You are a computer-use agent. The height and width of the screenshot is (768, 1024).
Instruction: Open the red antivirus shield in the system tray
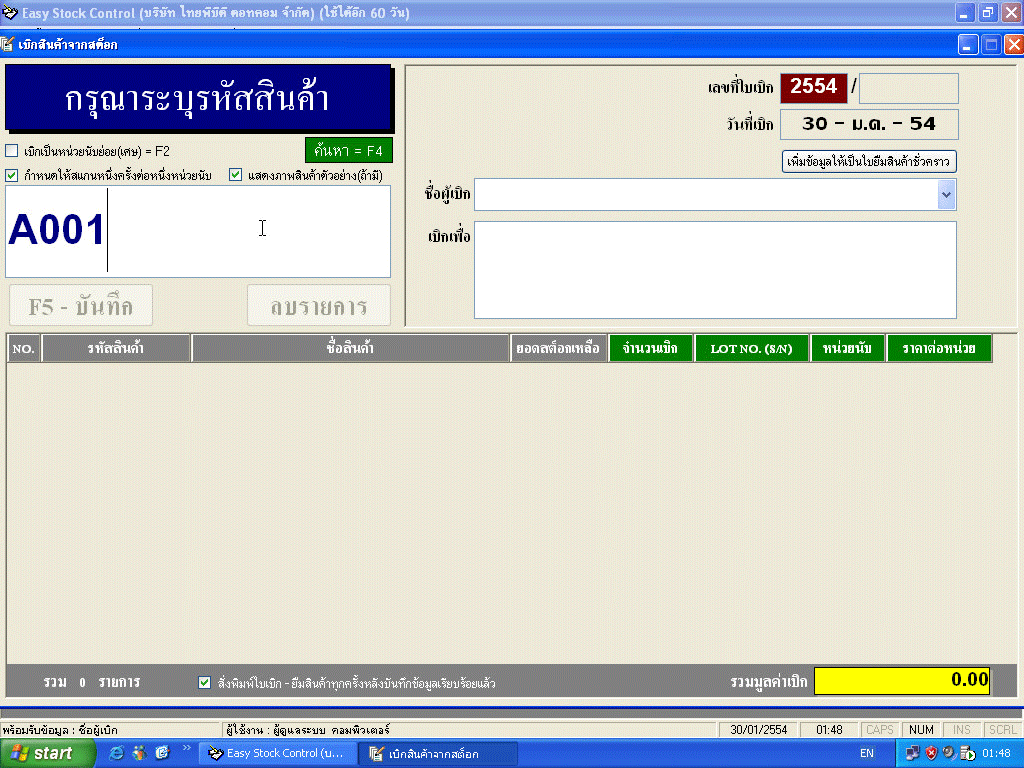931,753
